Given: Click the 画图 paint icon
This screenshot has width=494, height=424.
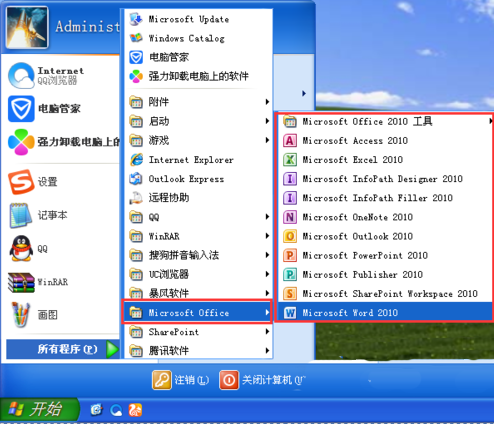Looking at the screenshot, I should click(x=21, y=315).
